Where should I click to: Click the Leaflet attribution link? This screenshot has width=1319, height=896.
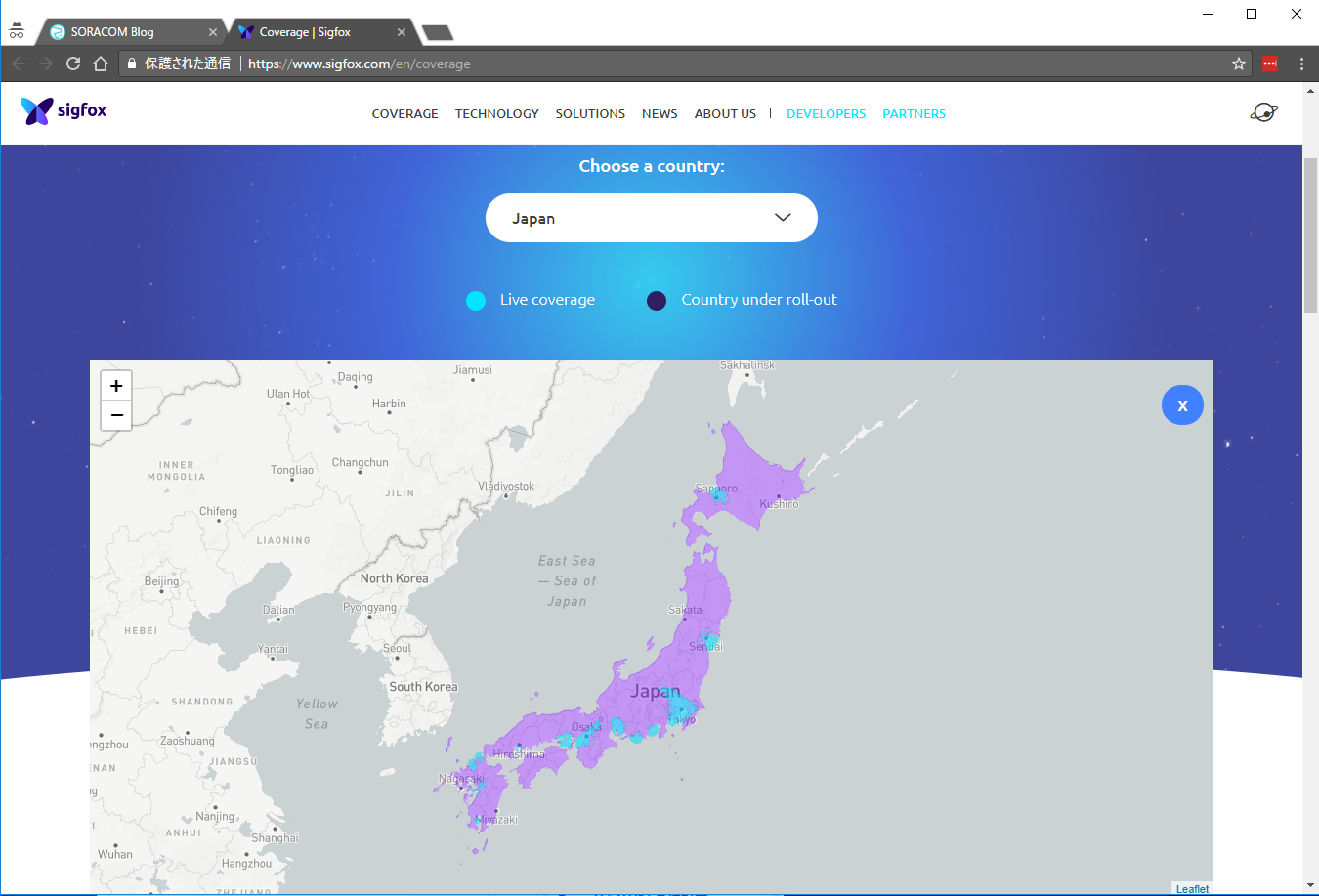(x=1192, y=889)
